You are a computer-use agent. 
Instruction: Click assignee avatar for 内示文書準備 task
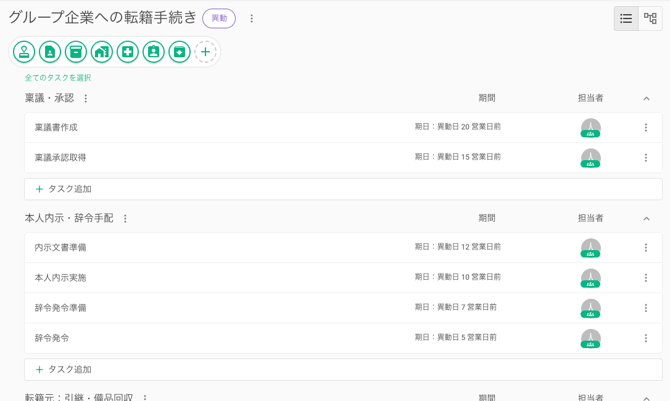click(x=591, y=248)
